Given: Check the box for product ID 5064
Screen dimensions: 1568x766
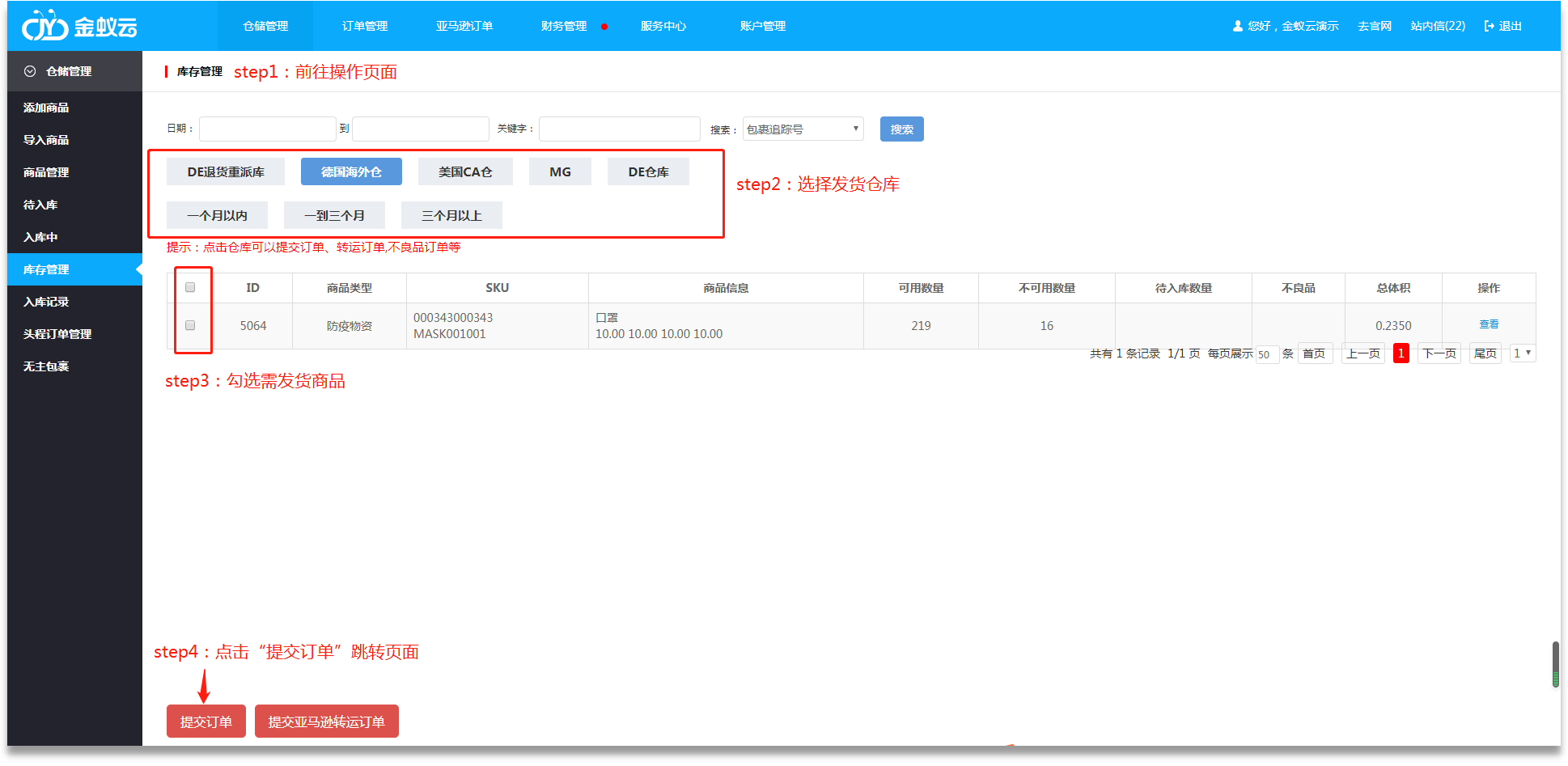Looking at the screenshot, I should [x=190, y=325].
